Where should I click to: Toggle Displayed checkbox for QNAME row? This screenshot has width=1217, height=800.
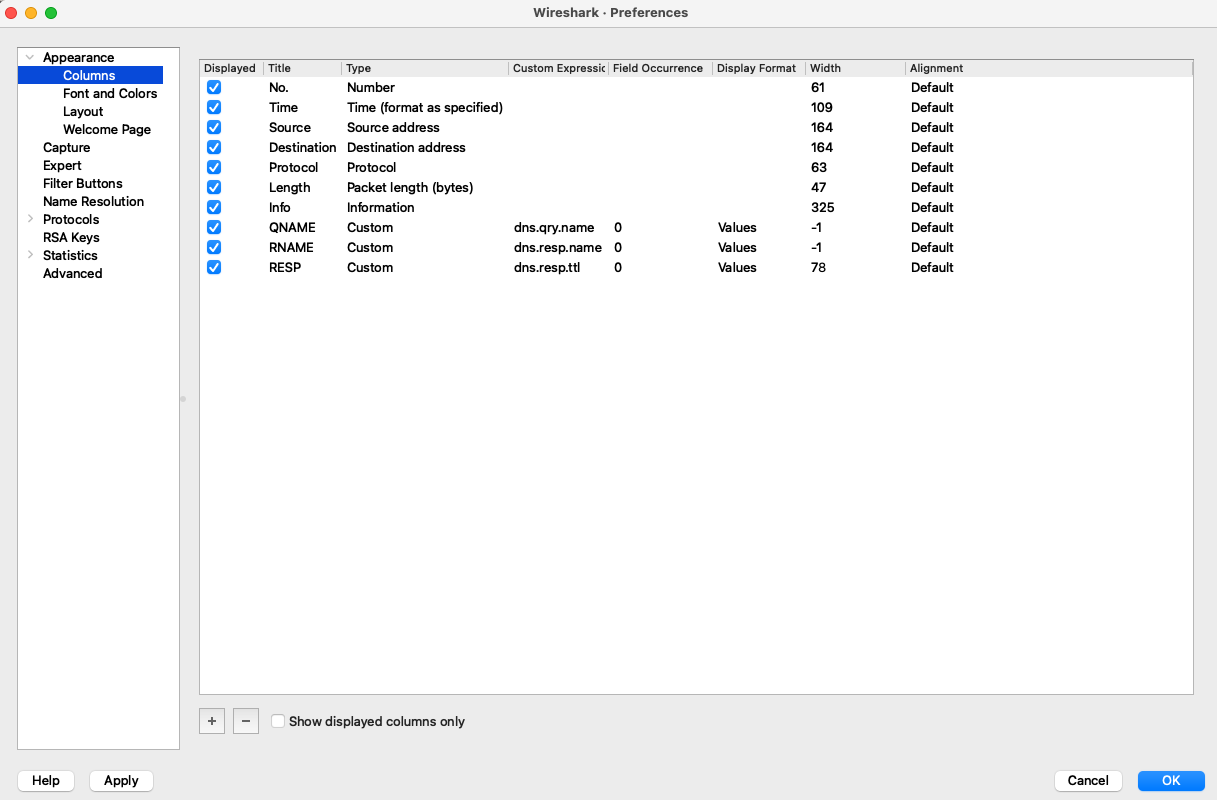214,227
